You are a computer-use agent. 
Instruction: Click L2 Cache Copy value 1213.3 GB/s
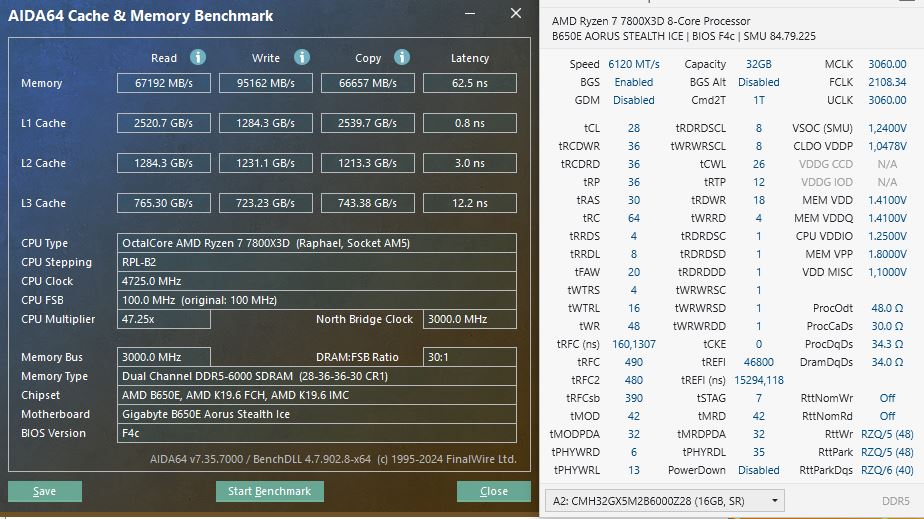point(368,163)
